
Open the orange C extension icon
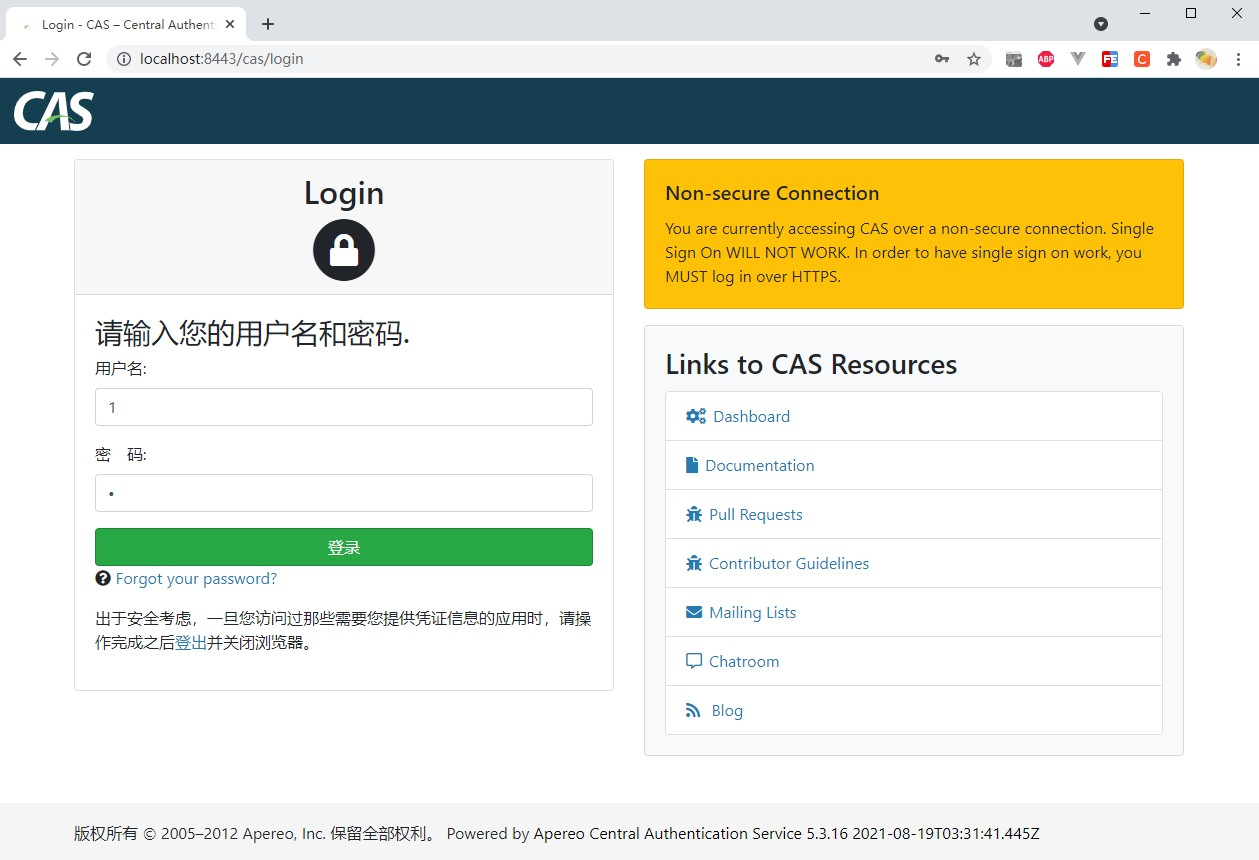tap(1142, 59)
